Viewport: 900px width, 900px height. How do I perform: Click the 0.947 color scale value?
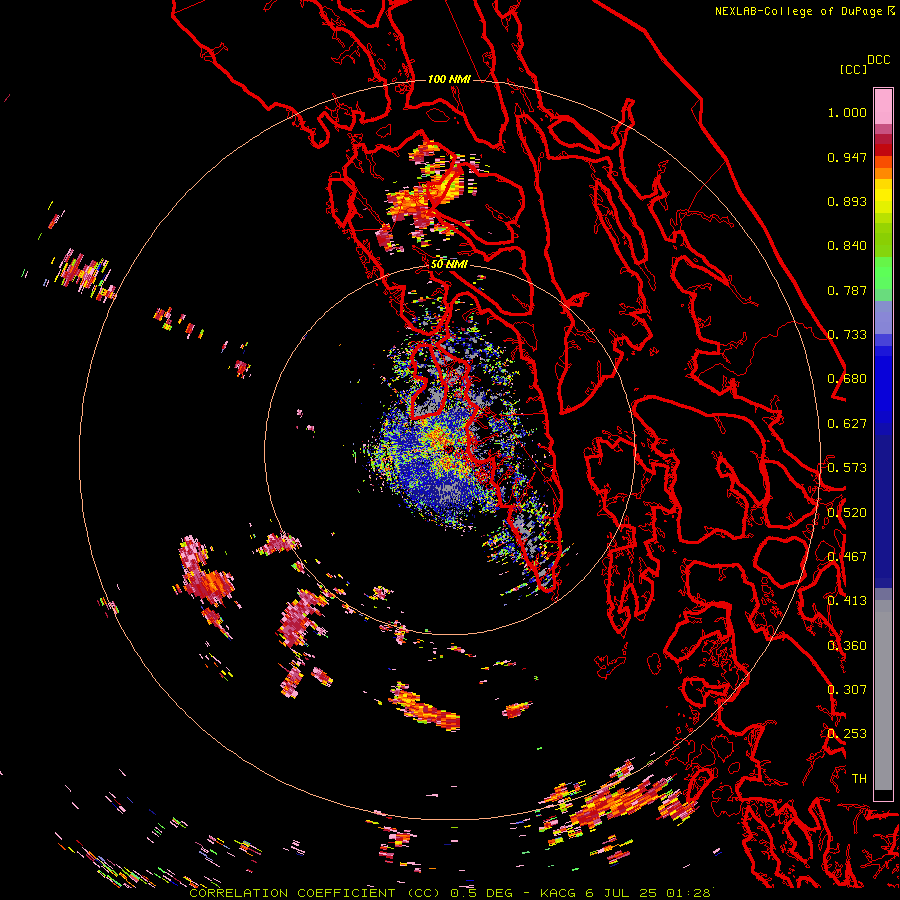pyautogui.click(x=847, y=157)
